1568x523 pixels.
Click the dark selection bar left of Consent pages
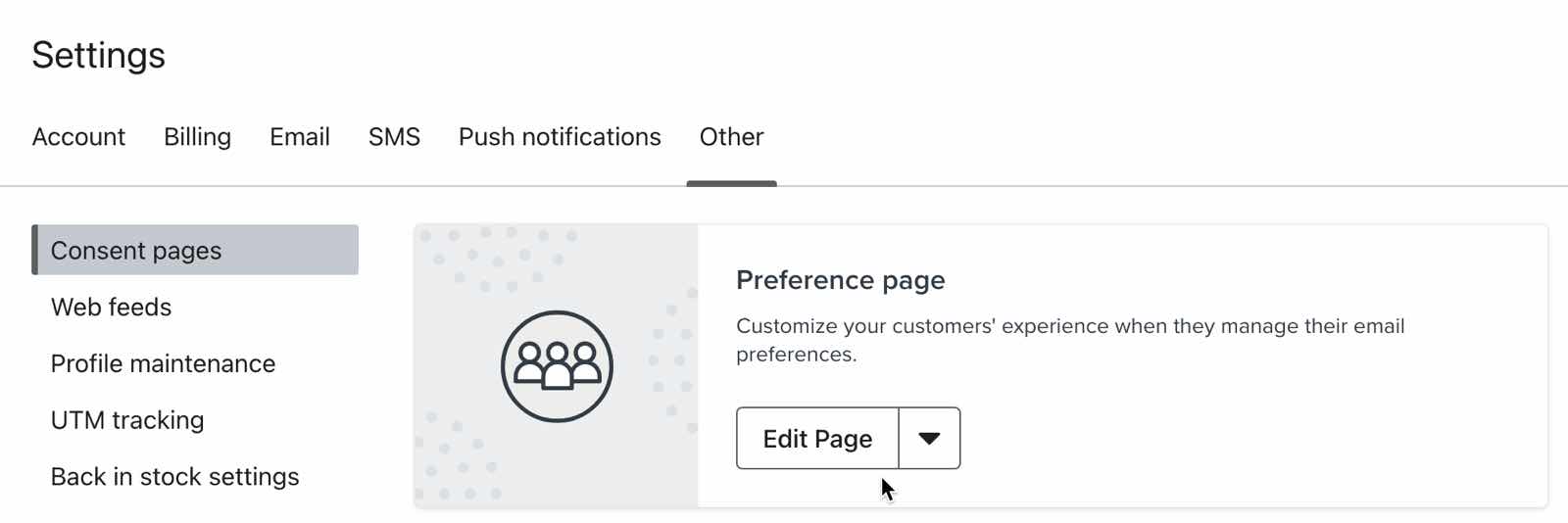coord(34,250)
